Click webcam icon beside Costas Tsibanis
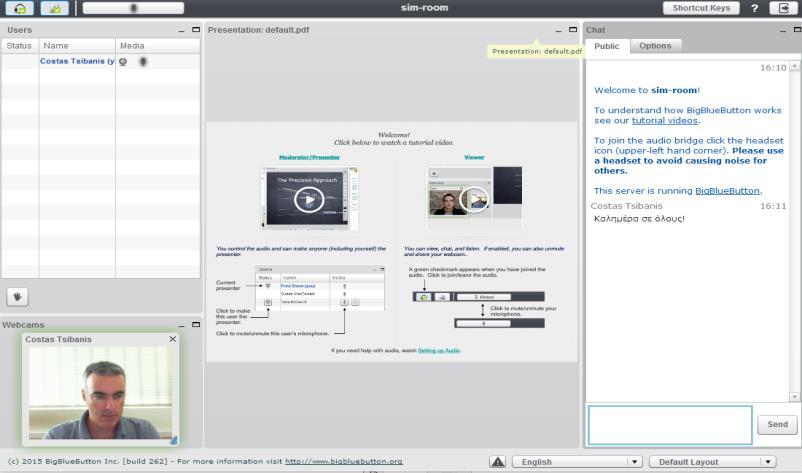This screenshot has width=802, height=473. 123,61
